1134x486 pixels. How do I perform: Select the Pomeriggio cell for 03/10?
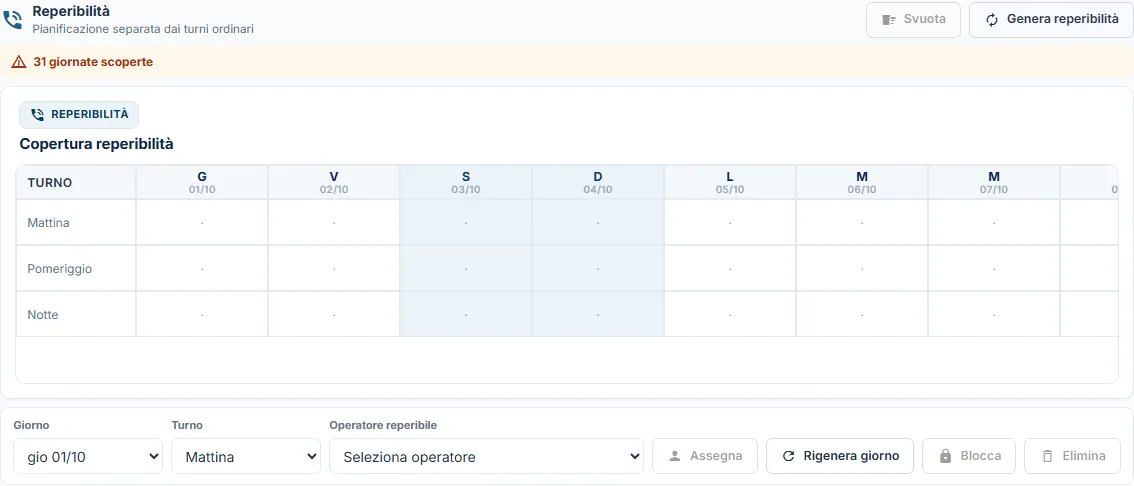[466, 268]
